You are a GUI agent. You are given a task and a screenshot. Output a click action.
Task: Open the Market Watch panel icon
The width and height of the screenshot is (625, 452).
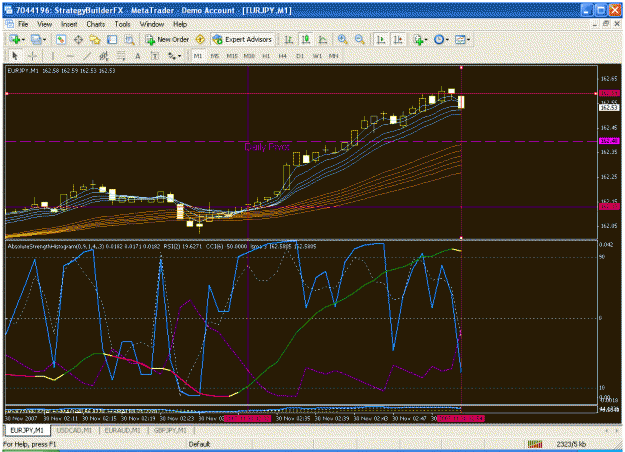click(61, 39)
